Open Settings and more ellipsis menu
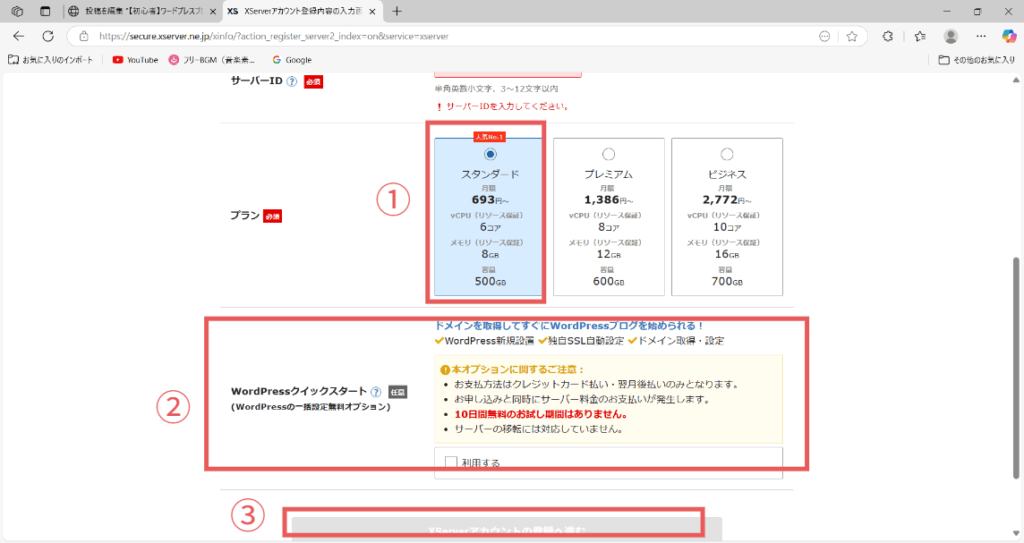 point(981,37)
